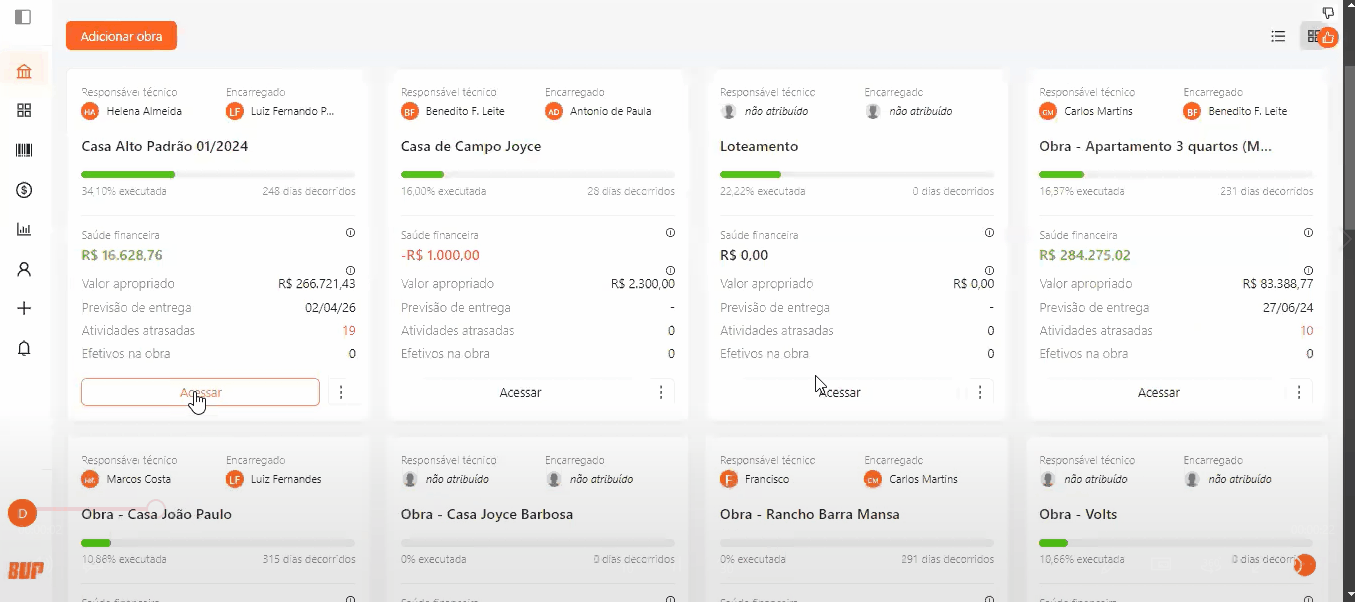Click name Marcos Costa
The width and height of the screenshot is (1355, 602).
(x=139, y=479)
